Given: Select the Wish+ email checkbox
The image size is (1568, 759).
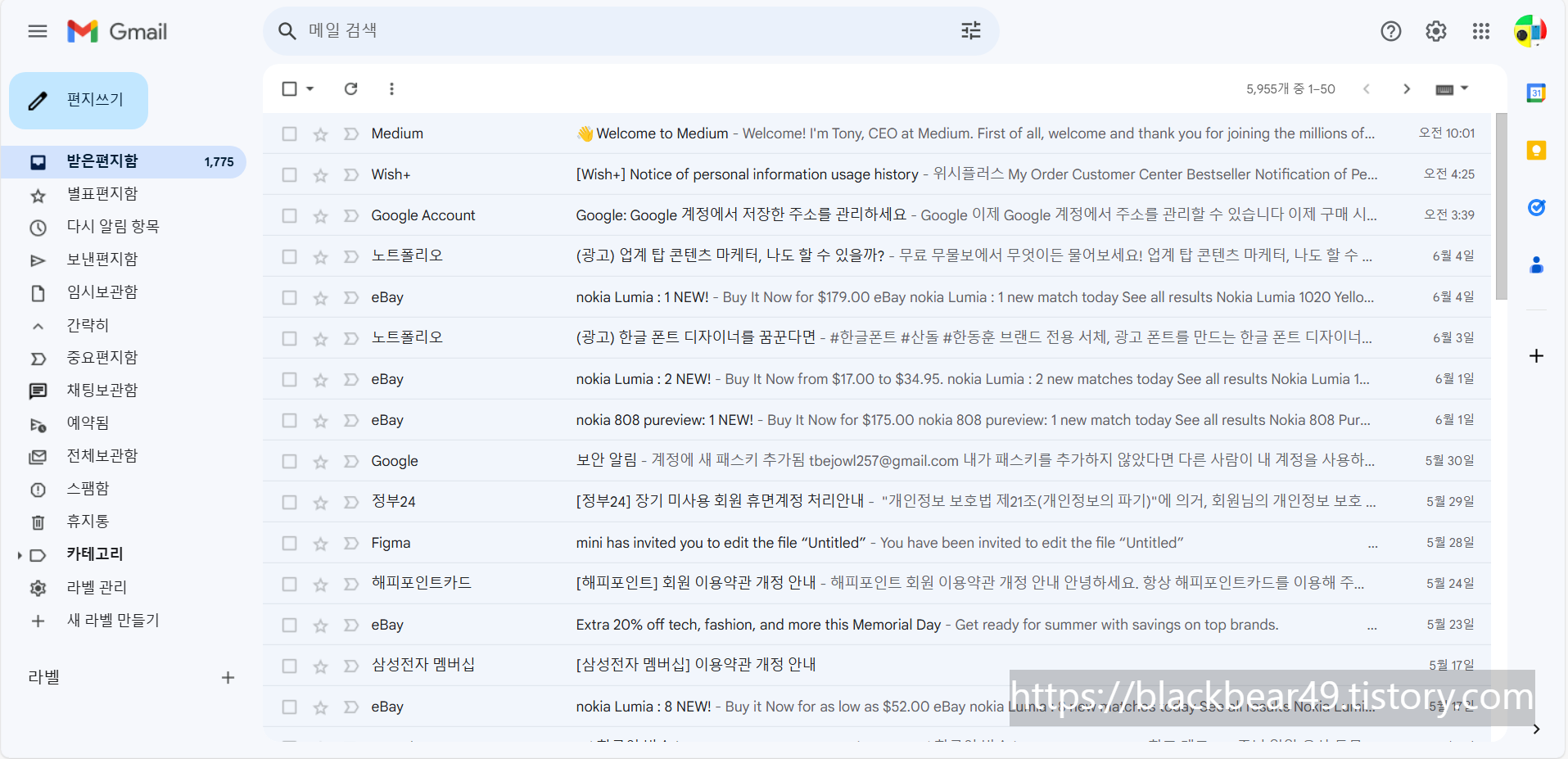Looking at the screenshot, I should (289, 174).
